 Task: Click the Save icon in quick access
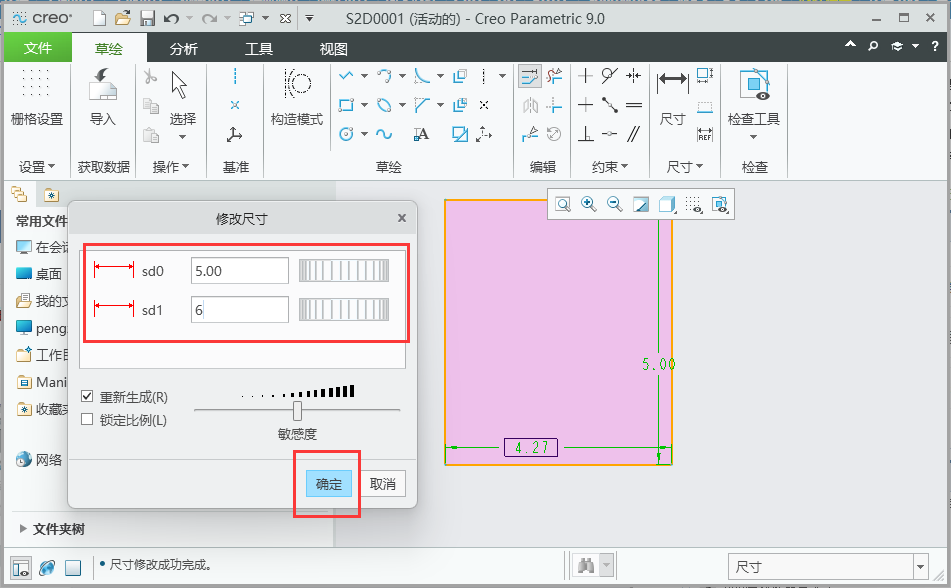147,19
